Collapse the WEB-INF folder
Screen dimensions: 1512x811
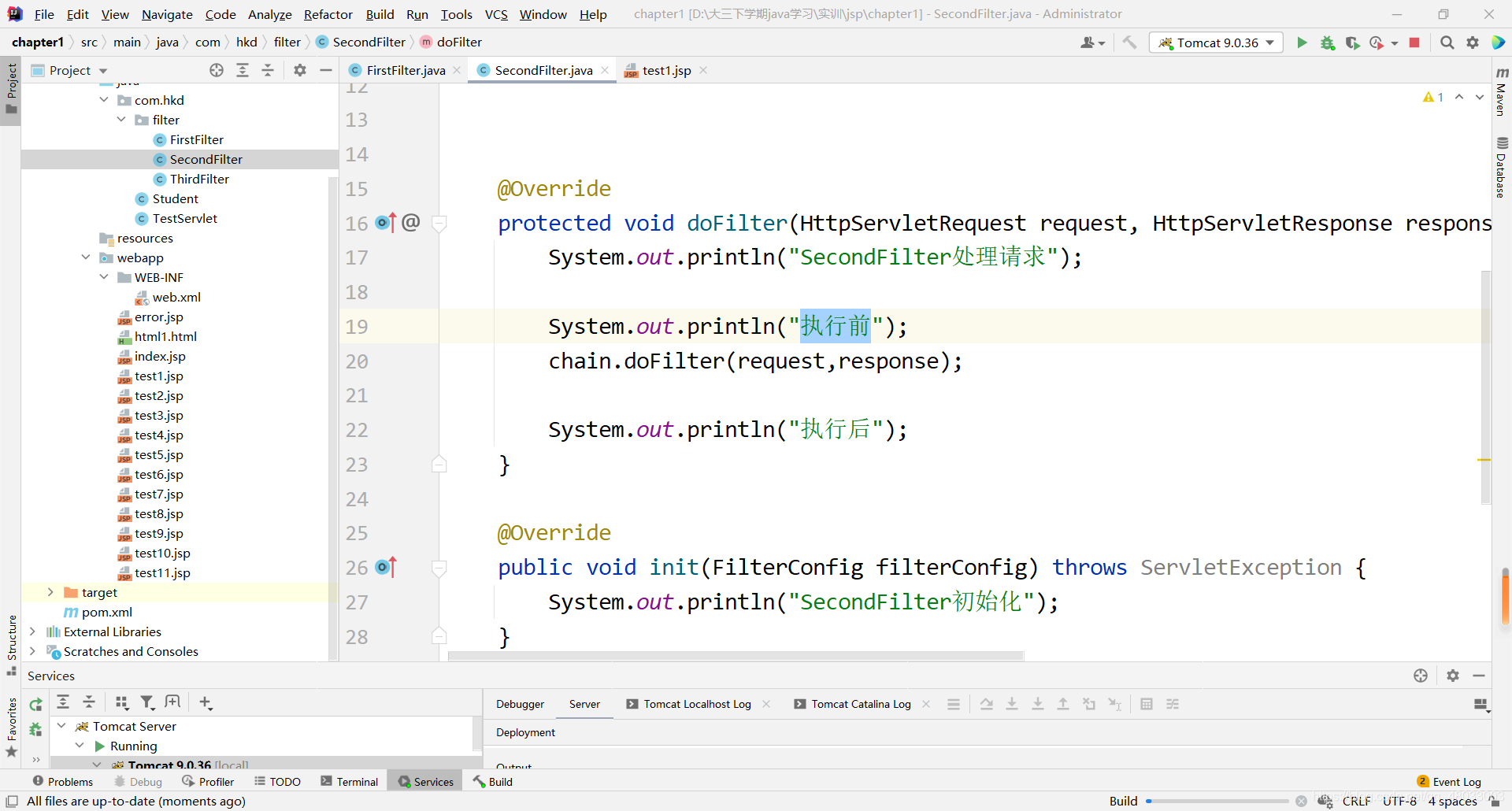(104, 277)
